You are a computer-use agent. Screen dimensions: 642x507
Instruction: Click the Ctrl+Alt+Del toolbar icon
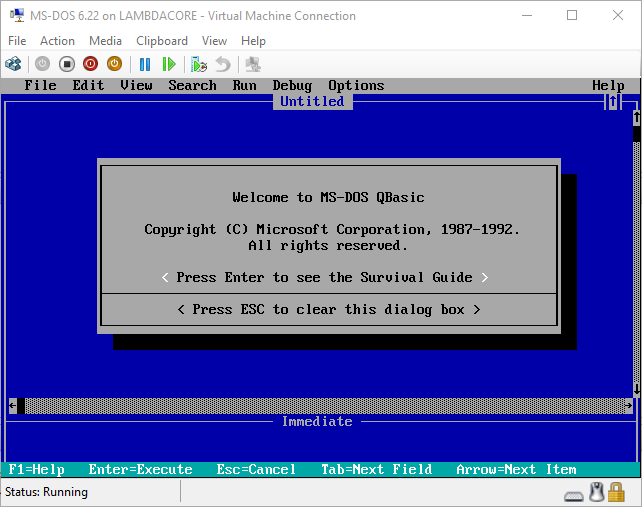click(x=13, y=64)
